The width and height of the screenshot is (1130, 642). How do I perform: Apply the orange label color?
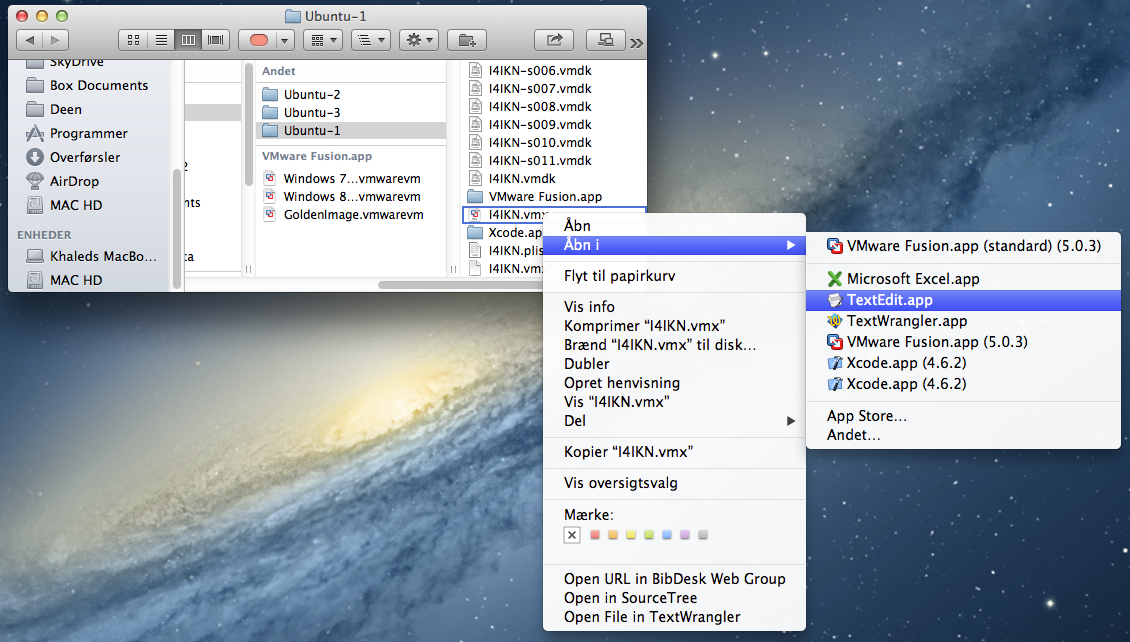613,535
